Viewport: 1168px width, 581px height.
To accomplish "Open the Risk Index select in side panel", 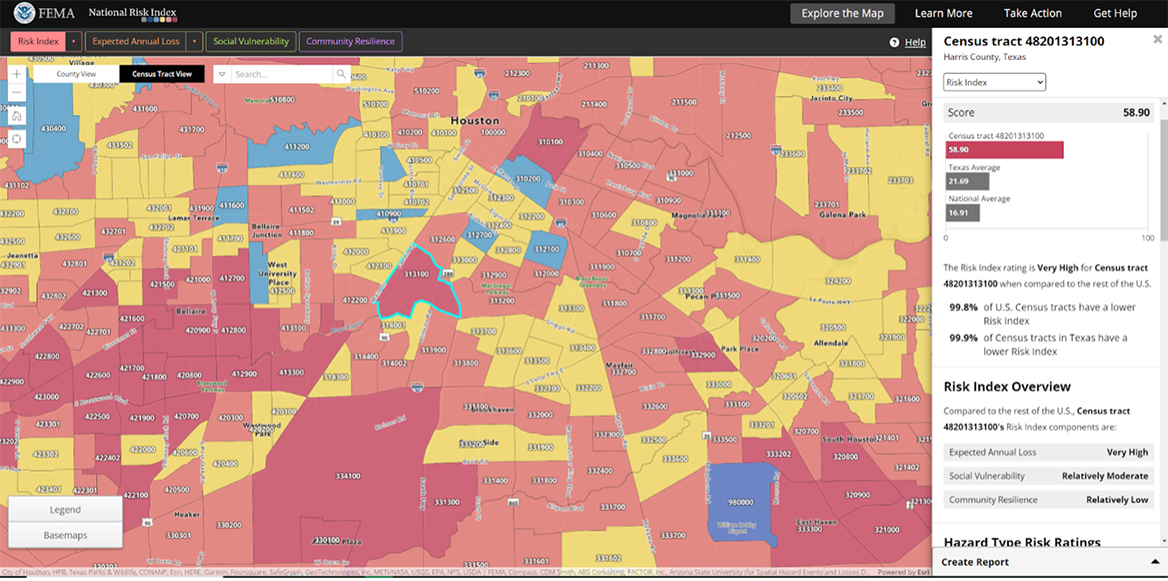I will point(995,82).
